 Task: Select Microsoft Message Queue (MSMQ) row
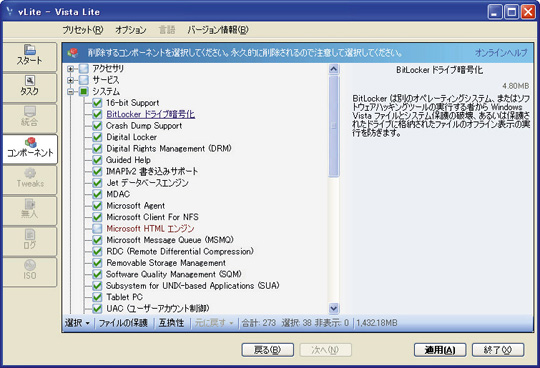pos(170,240)
